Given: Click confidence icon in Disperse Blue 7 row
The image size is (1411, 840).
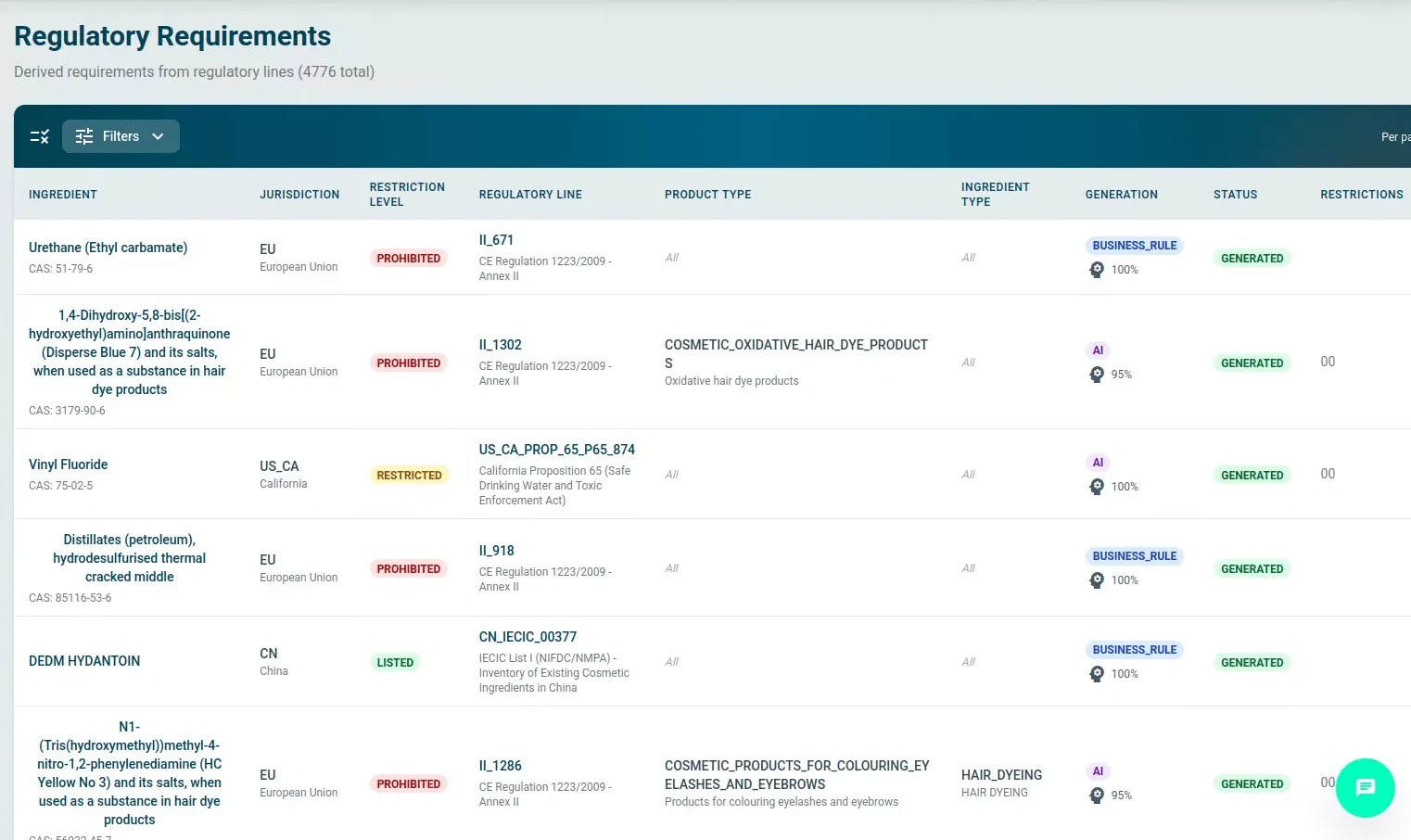Looking at the screenshot, I should click(1097, 375).
